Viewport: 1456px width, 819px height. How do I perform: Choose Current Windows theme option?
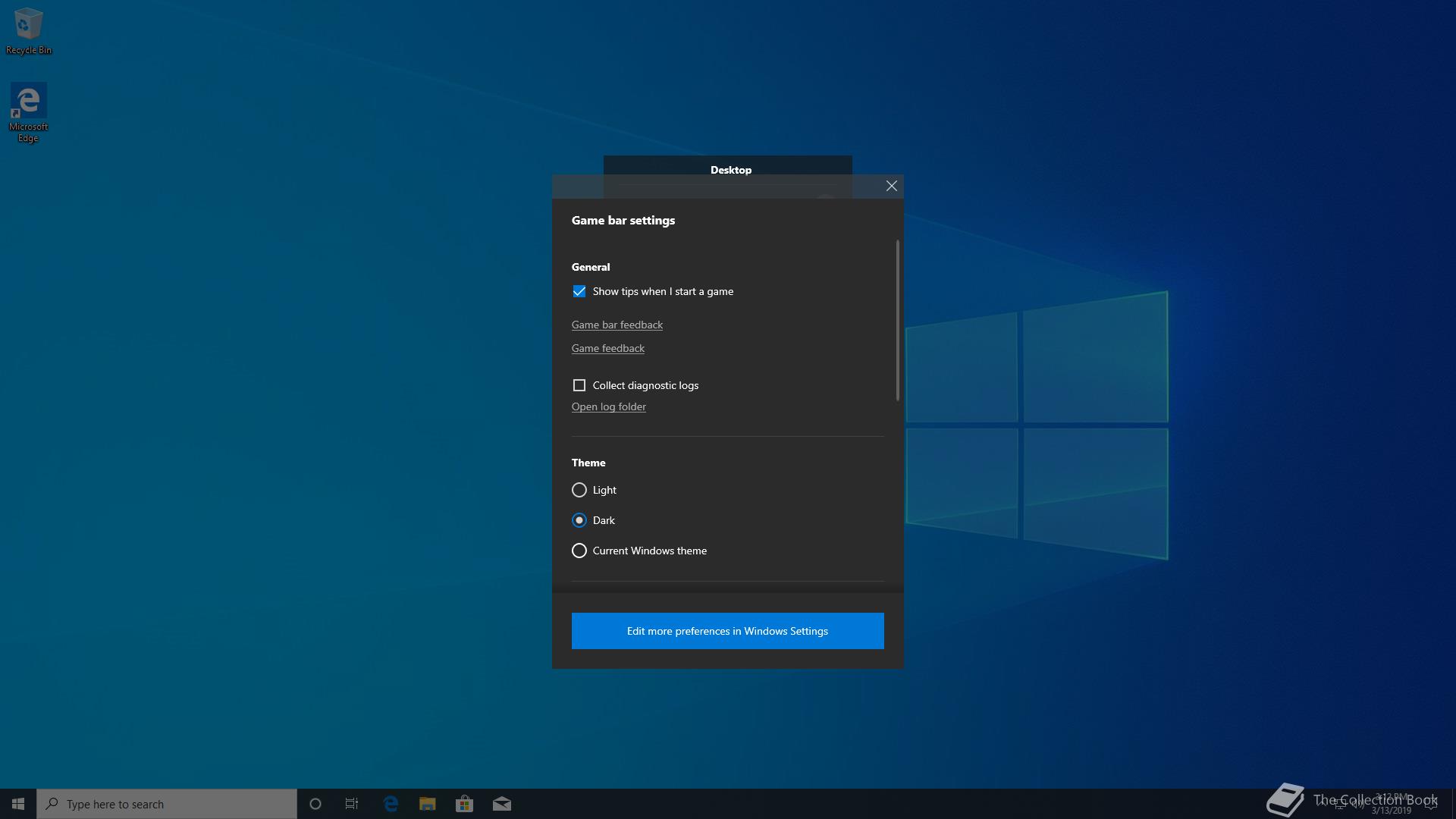(579, 551)
